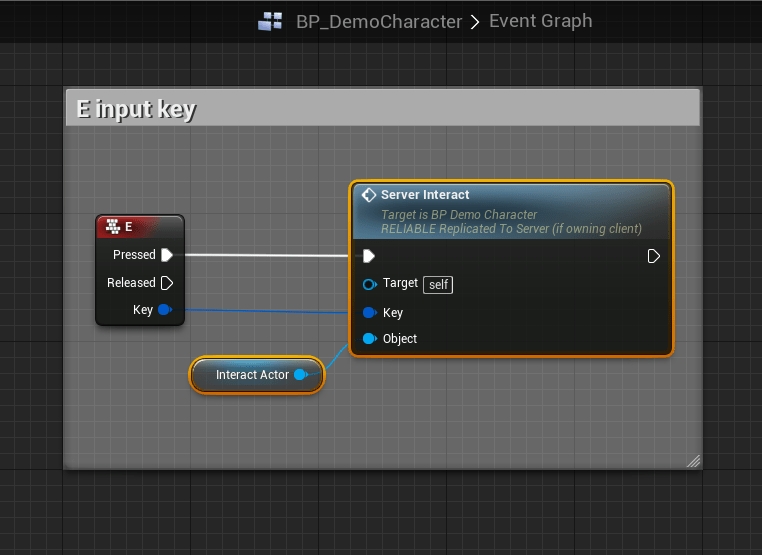This screenshot has height=555, width=762.
Task: Click the Key output pin on E node
Action: (x=164, y=310)
